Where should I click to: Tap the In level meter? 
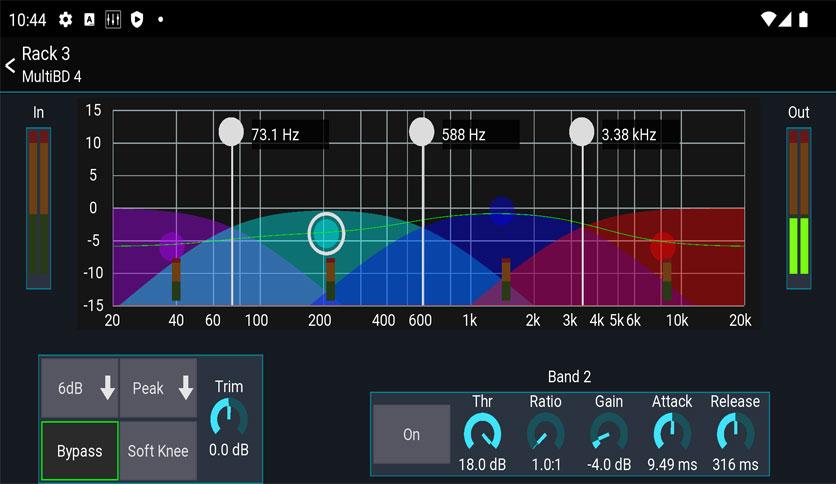(x=38, y=208)
